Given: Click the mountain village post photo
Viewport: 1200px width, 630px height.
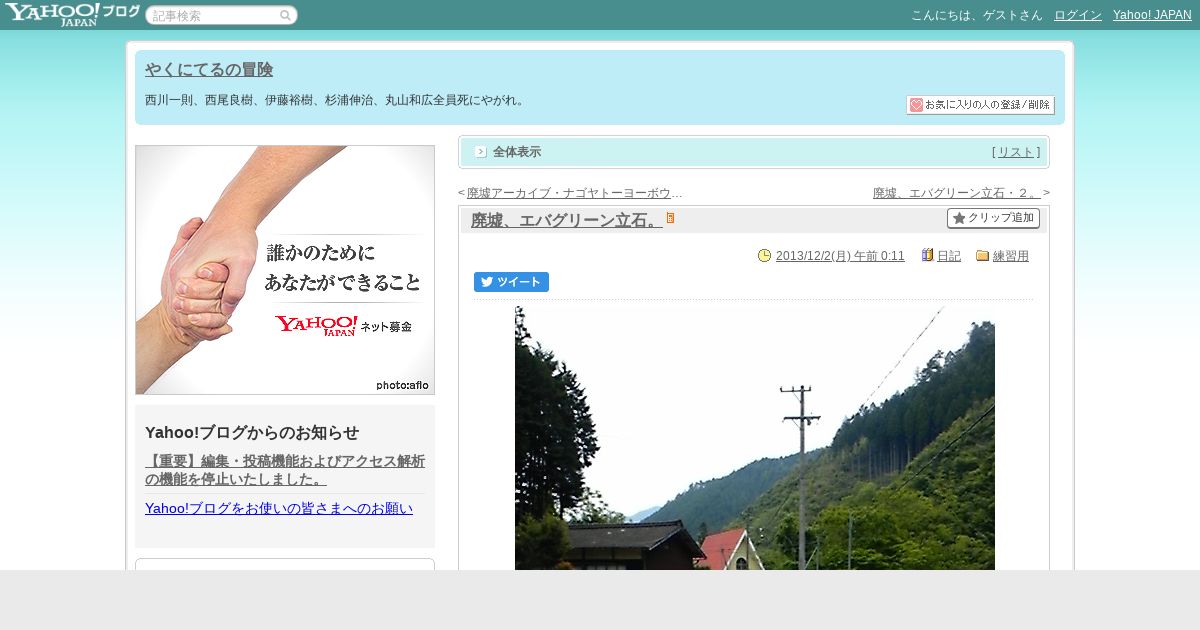Looking at the screenshot, I should [755, 438].
